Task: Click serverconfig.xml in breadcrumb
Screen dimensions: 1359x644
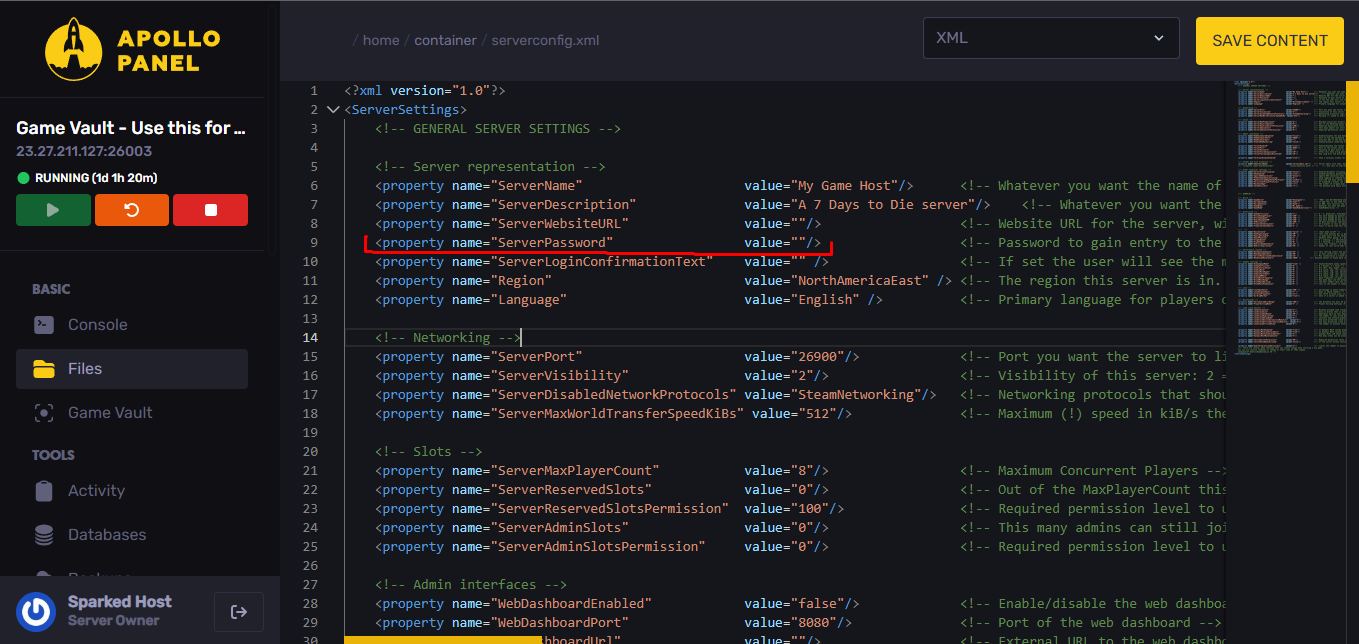Action: [x=545, y=41]
